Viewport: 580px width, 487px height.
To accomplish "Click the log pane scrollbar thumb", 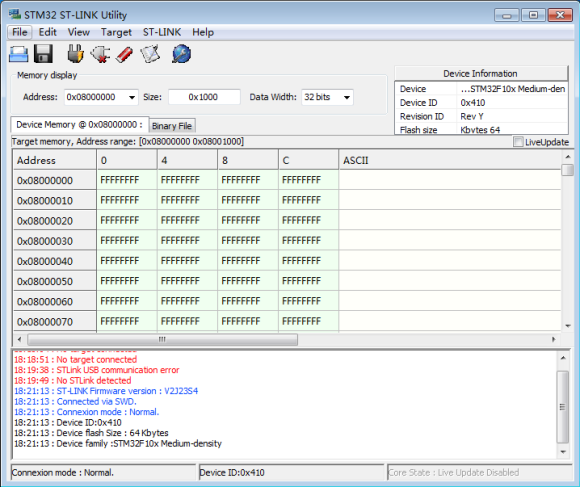I will tap(563, 407).
